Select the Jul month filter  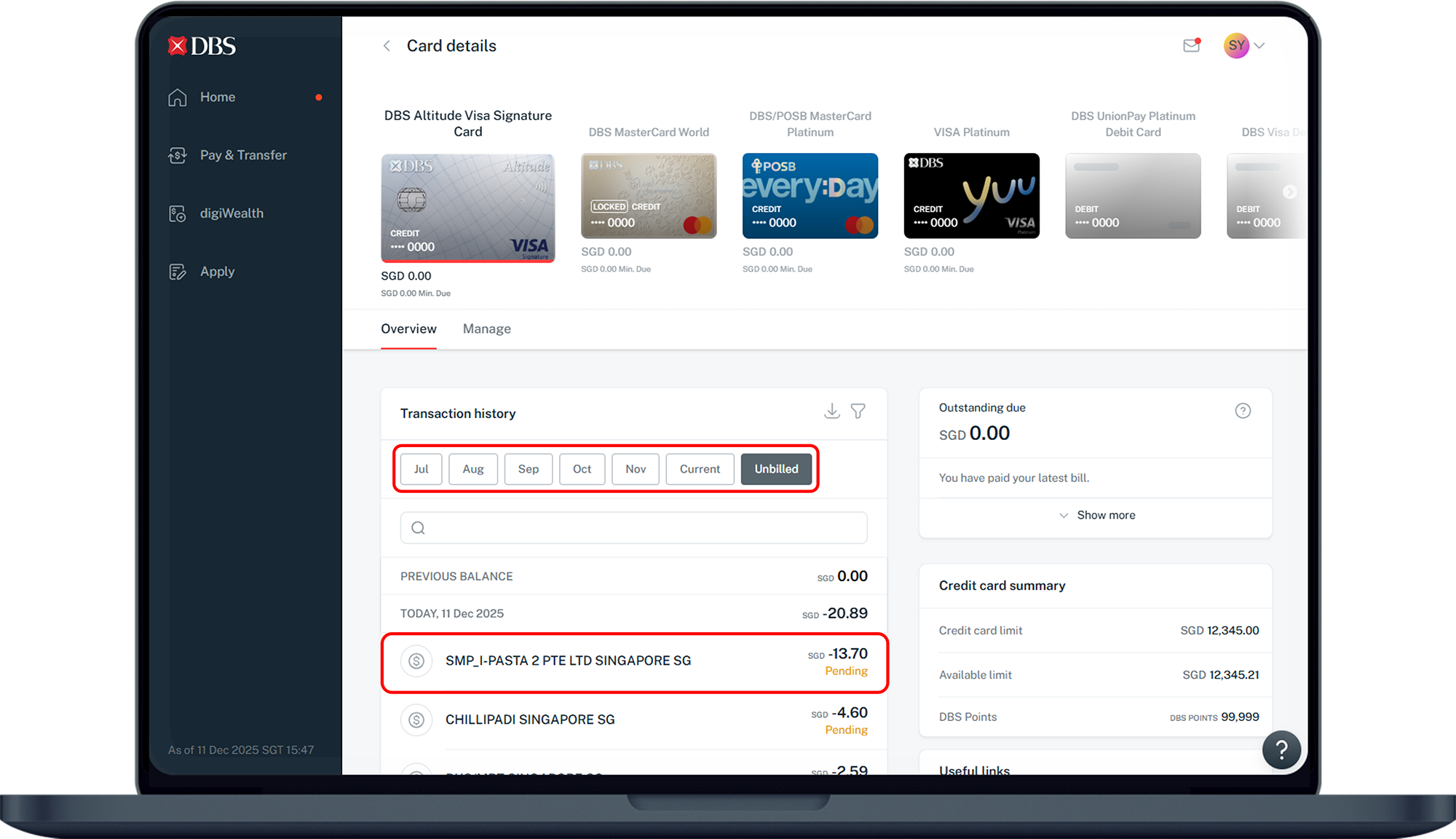coord(421,469)
